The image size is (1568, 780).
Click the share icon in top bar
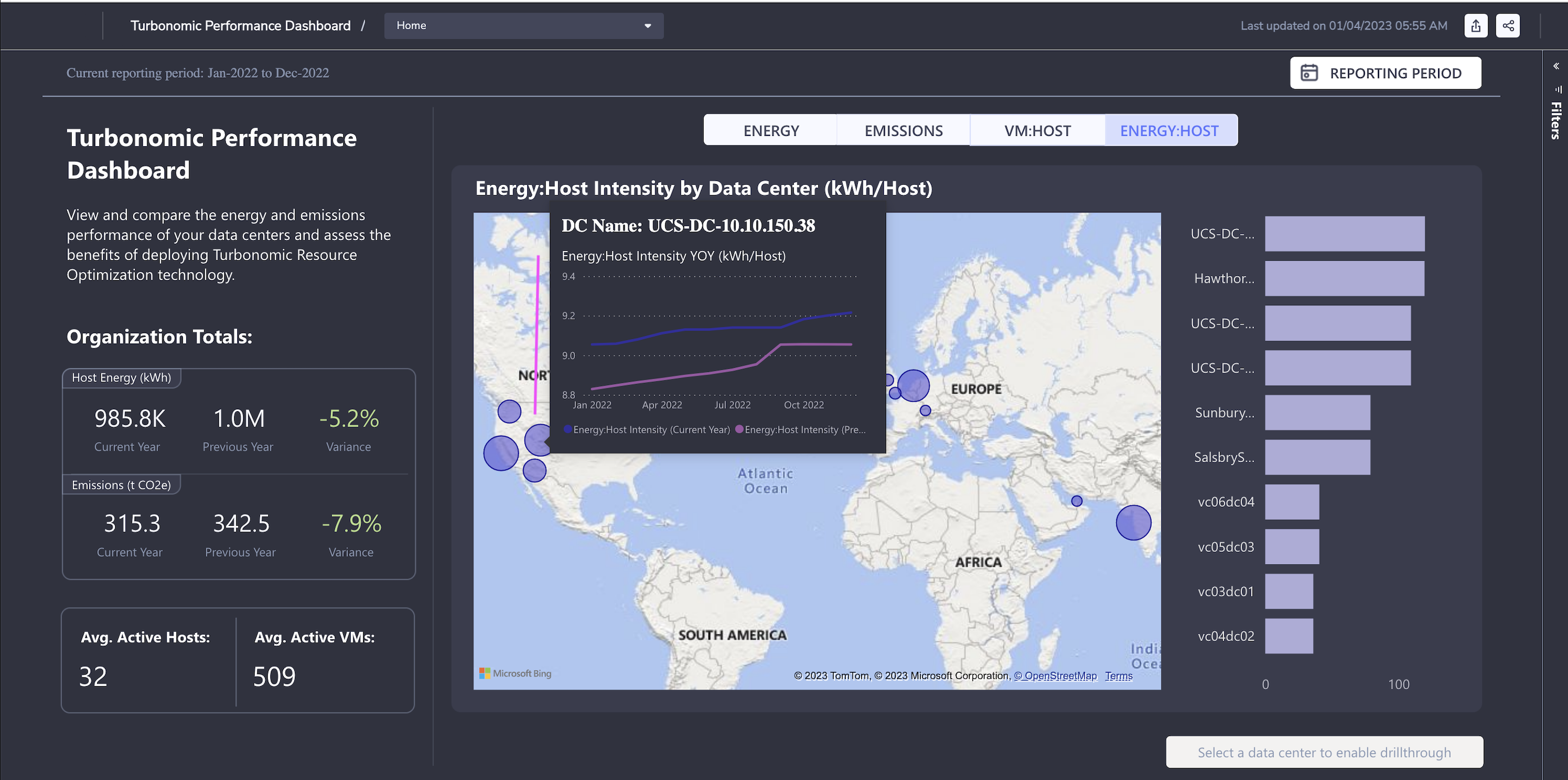pos(1508,26)
